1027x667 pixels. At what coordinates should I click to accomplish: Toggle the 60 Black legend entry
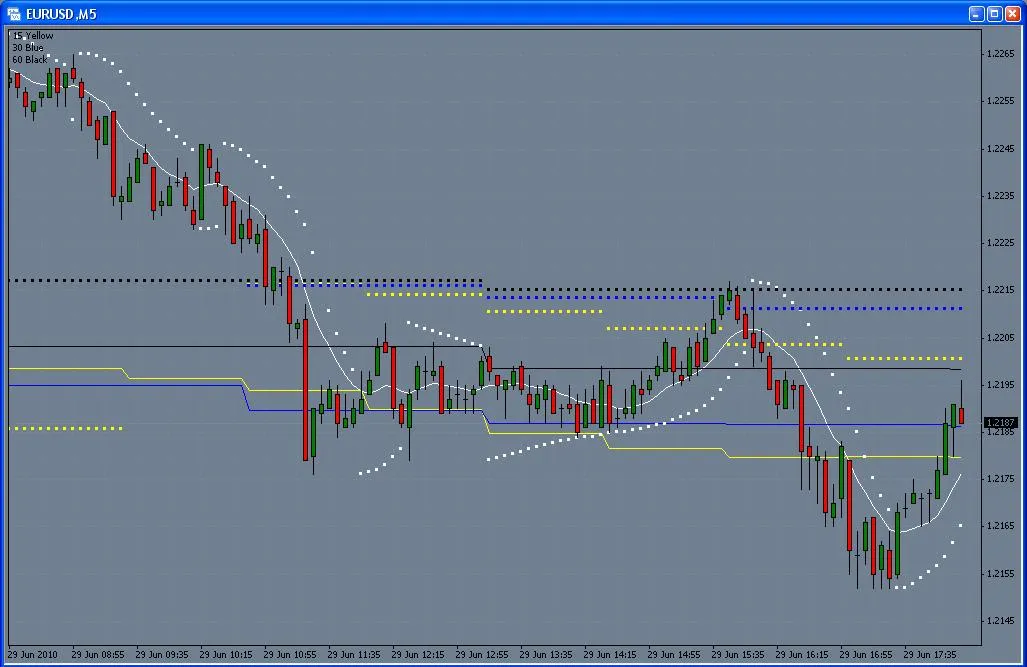[x=28, y=57]
